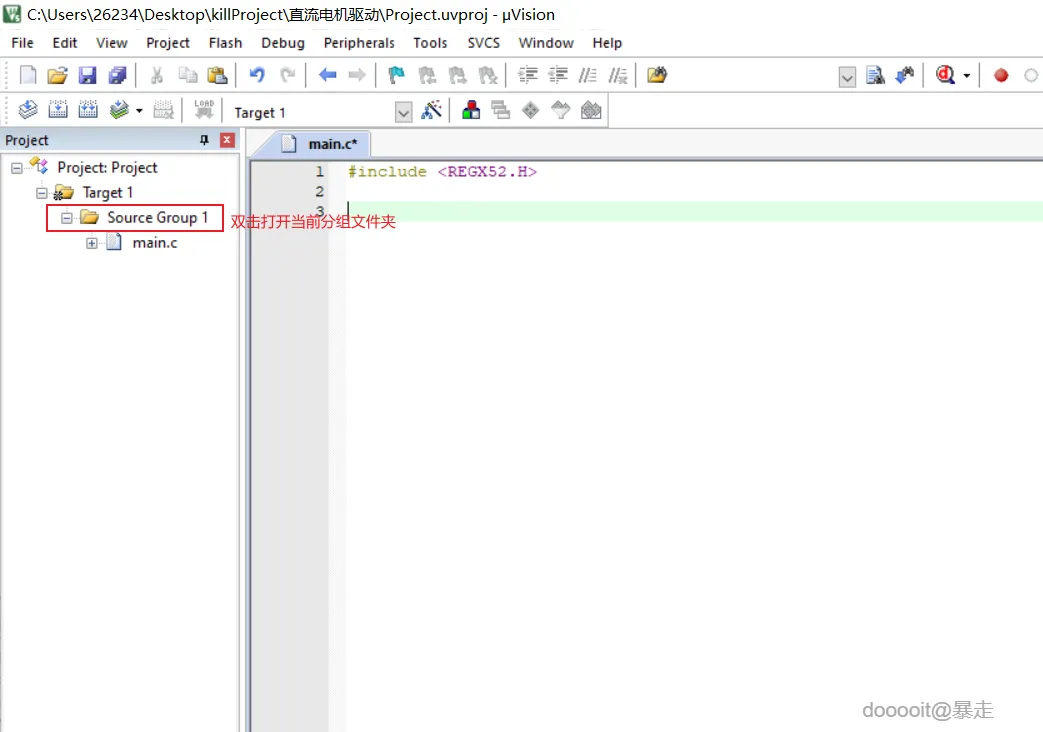Image resolution: width=1043 pixels, height=732 pixels.
Task: Open the Target 1 selection dropdown
Action: pyautogui.click(x=403, y=112)
